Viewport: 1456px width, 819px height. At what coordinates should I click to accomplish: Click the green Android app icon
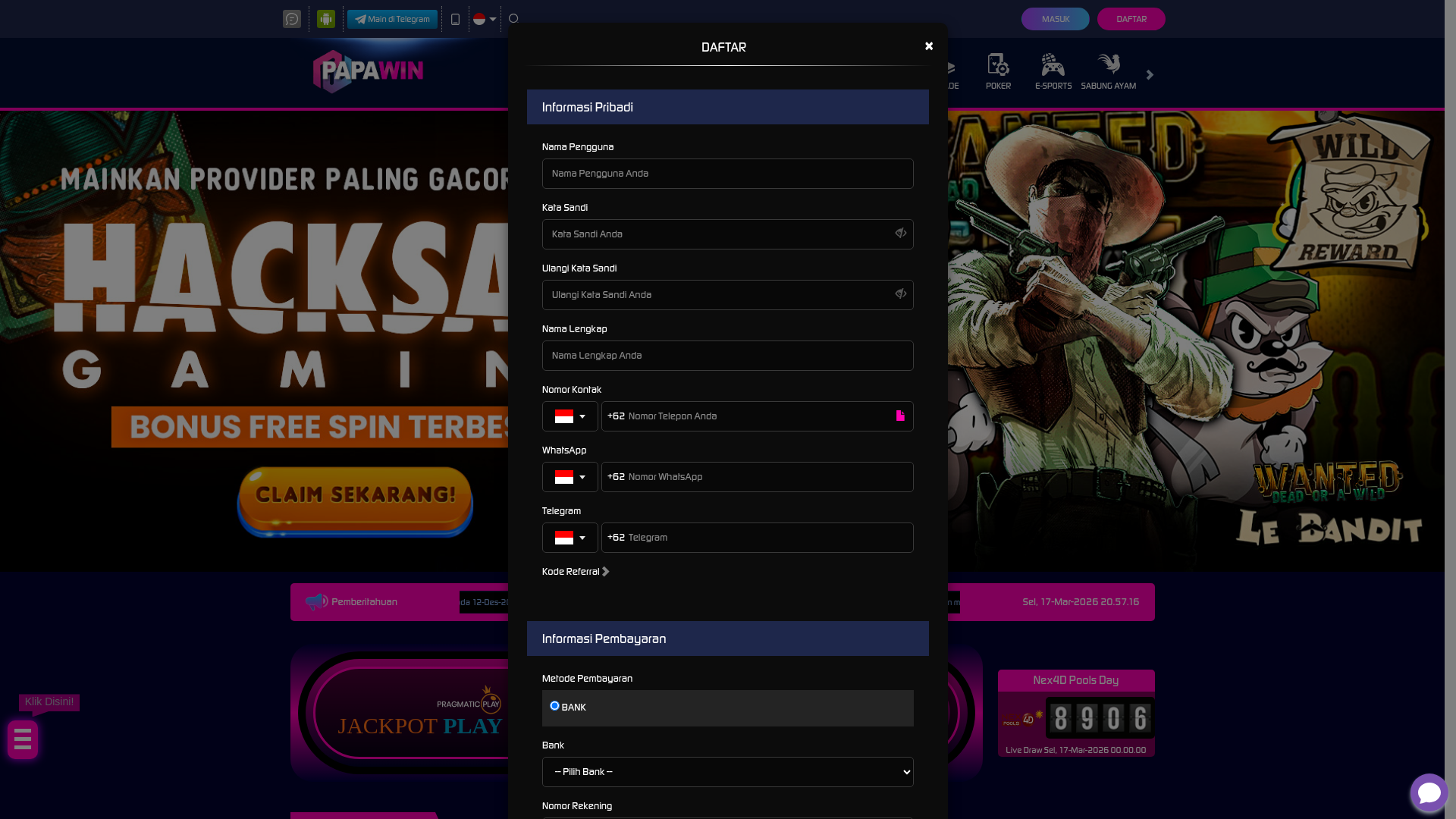point(326,19)
